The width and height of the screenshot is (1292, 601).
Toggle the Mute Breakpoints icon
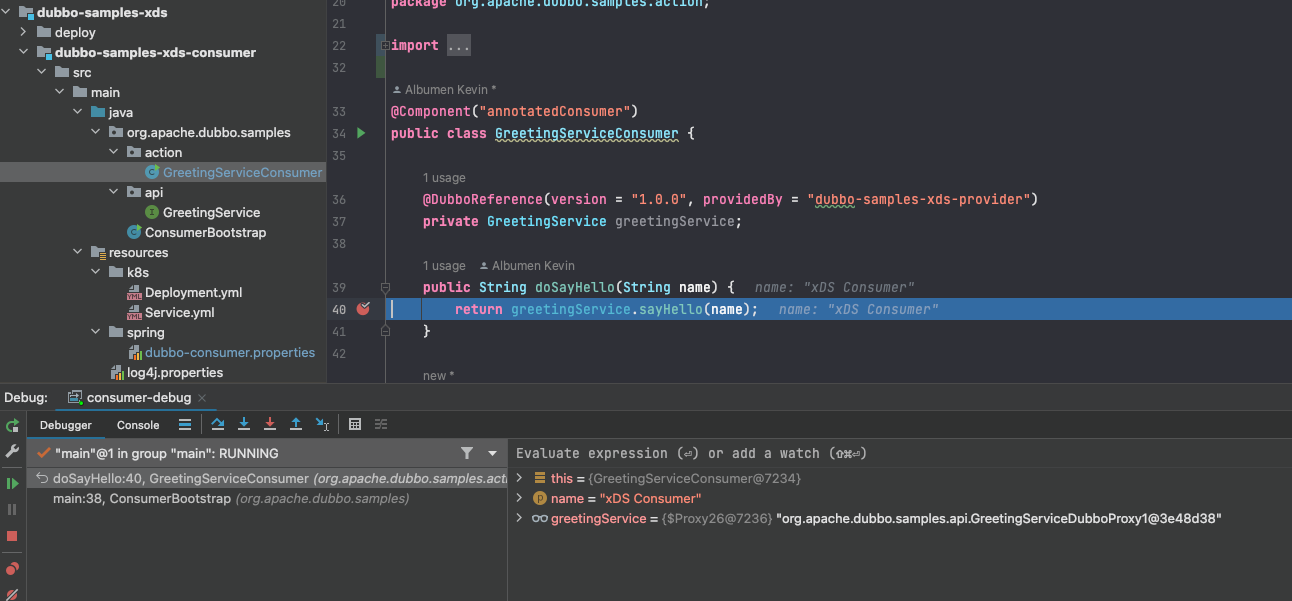click(x=12, y=594)
